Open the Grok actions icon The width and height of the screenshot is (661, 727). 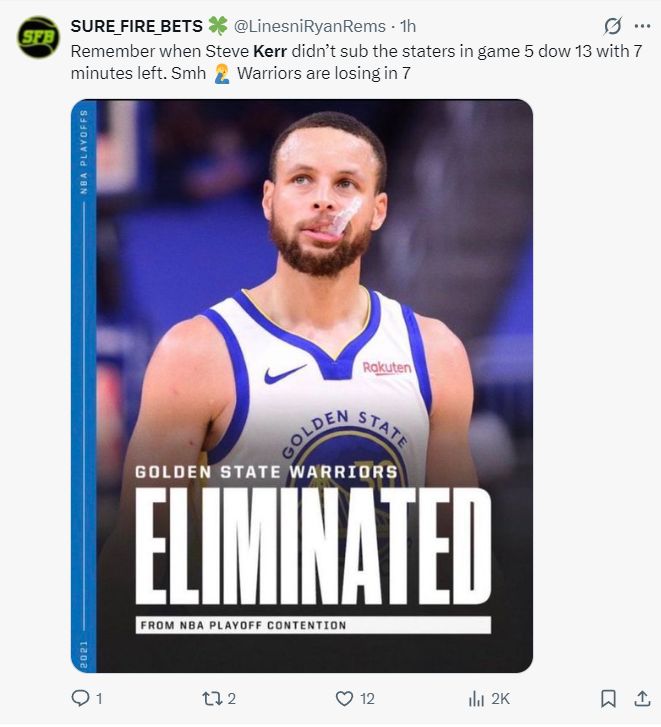[x=612, y=26]
